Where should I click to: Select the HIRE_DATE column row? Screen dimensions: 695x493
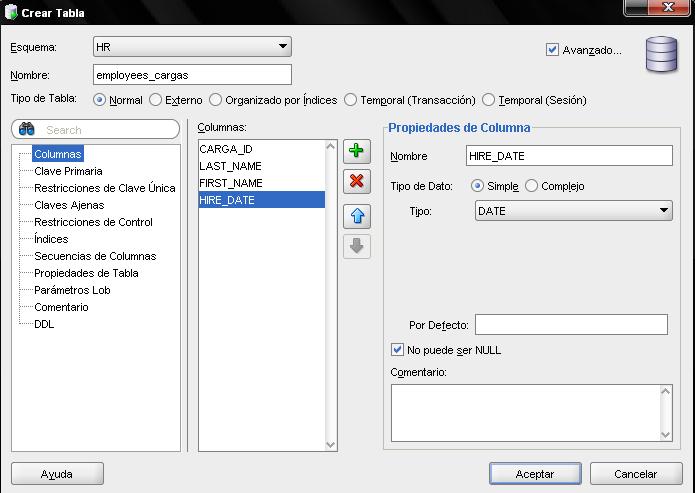point(262,200)
